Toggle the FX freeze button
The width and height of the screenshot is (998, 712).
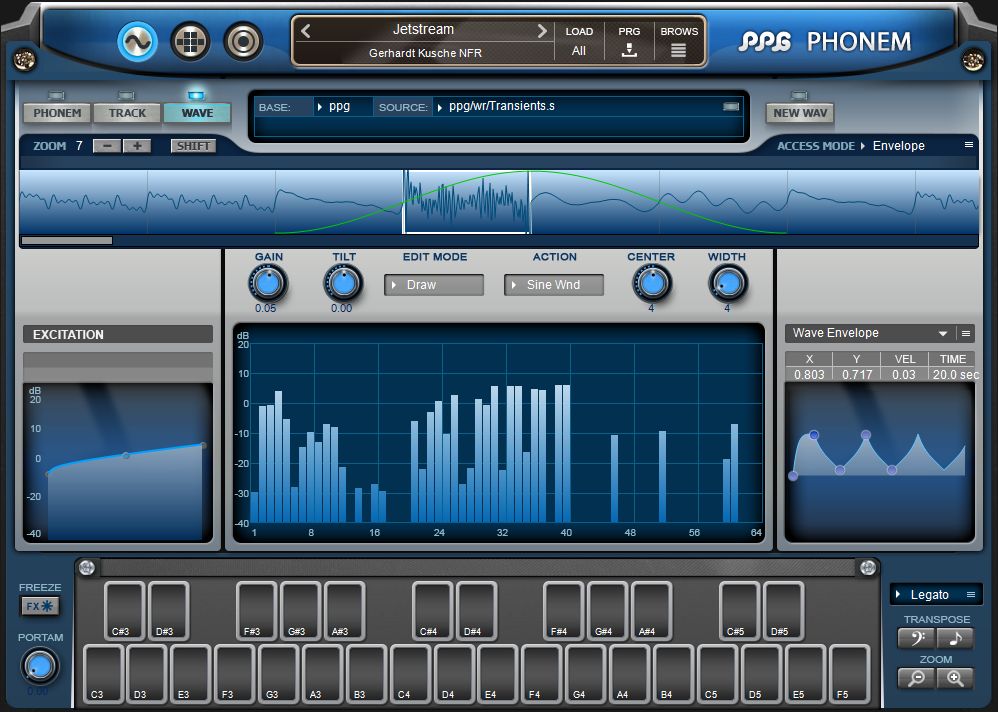click(x=39, y=606)
